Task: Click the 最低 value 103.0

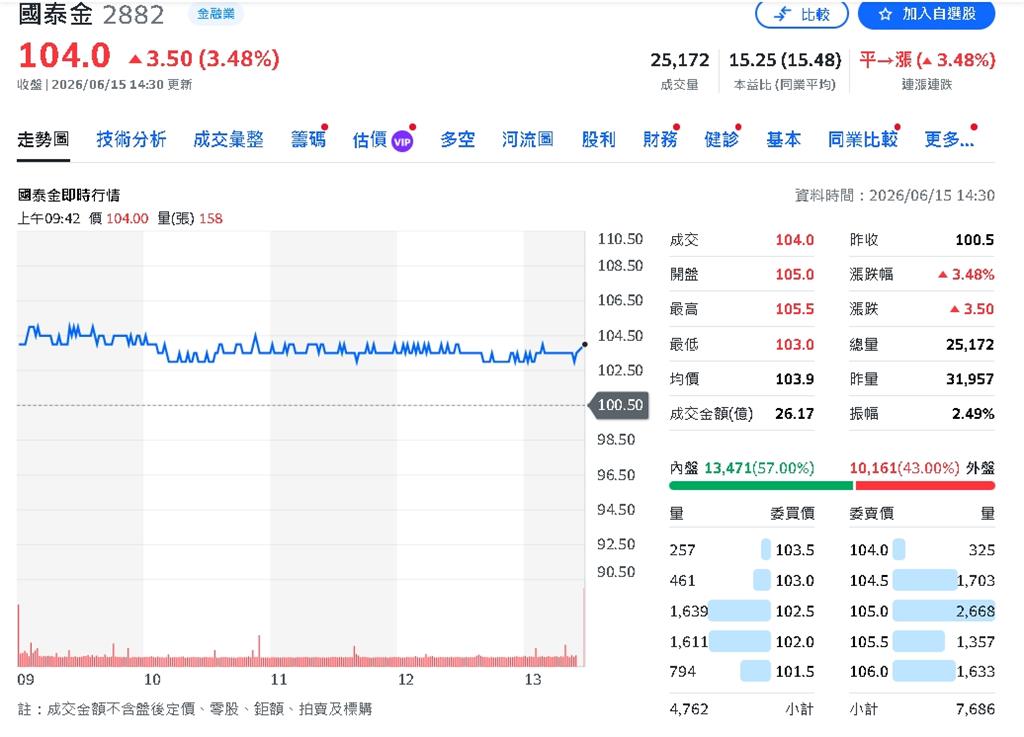Action: click(794, 344)
